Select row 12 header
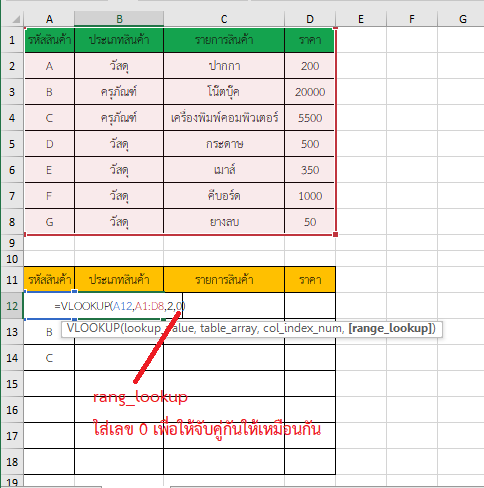This screenshot has height=488, width=484. coord(12,306)
